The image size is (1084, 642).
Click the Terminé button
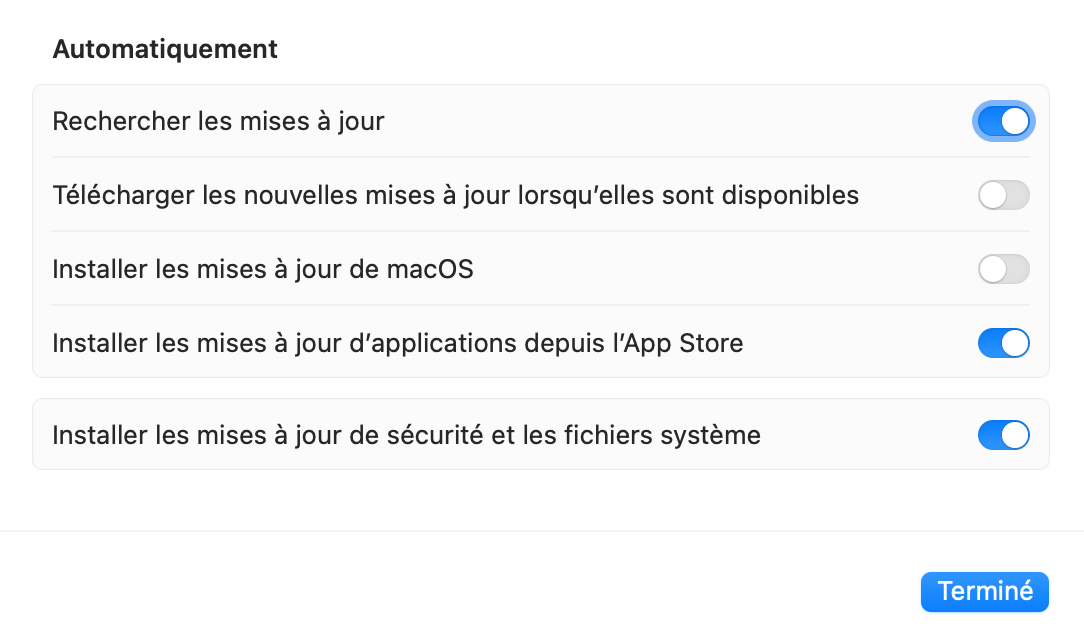[984, 591]
